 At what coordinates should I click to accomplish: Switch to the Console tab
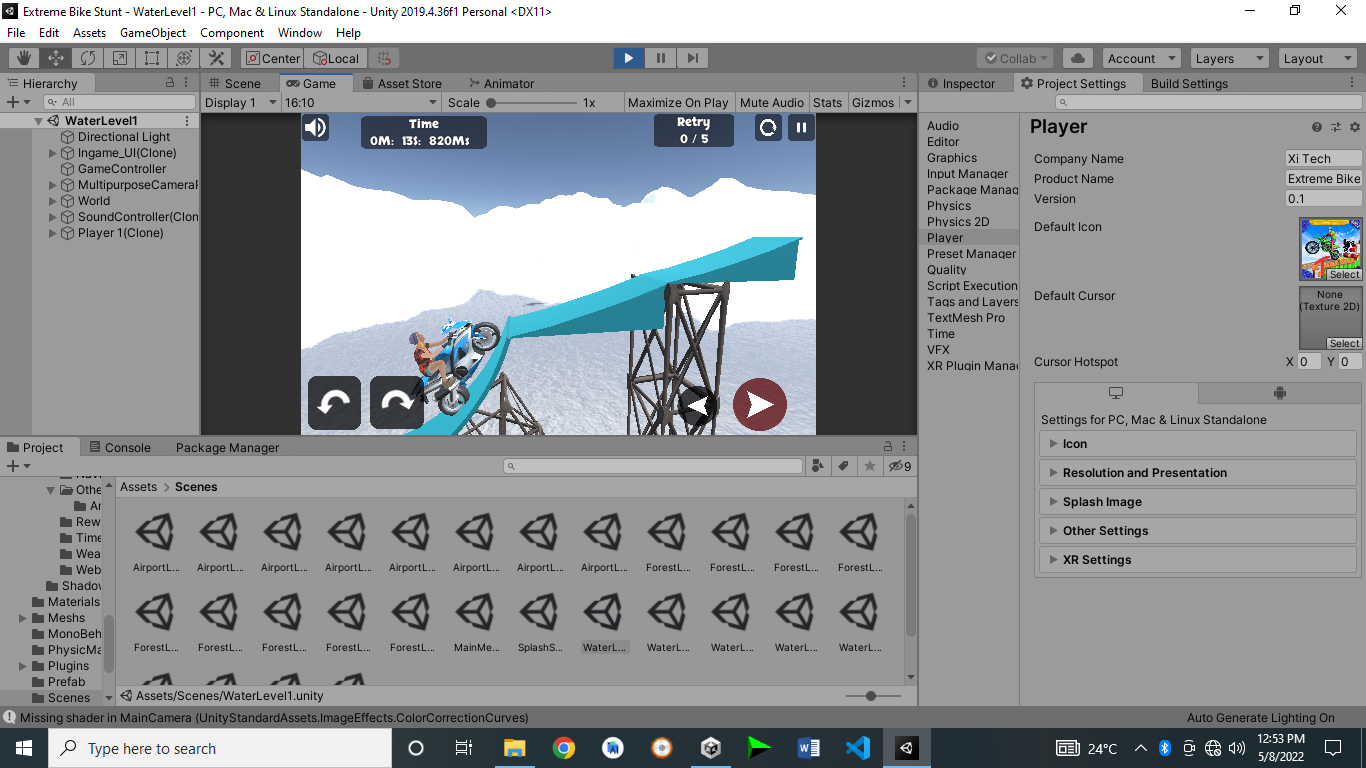pos(128,447)
